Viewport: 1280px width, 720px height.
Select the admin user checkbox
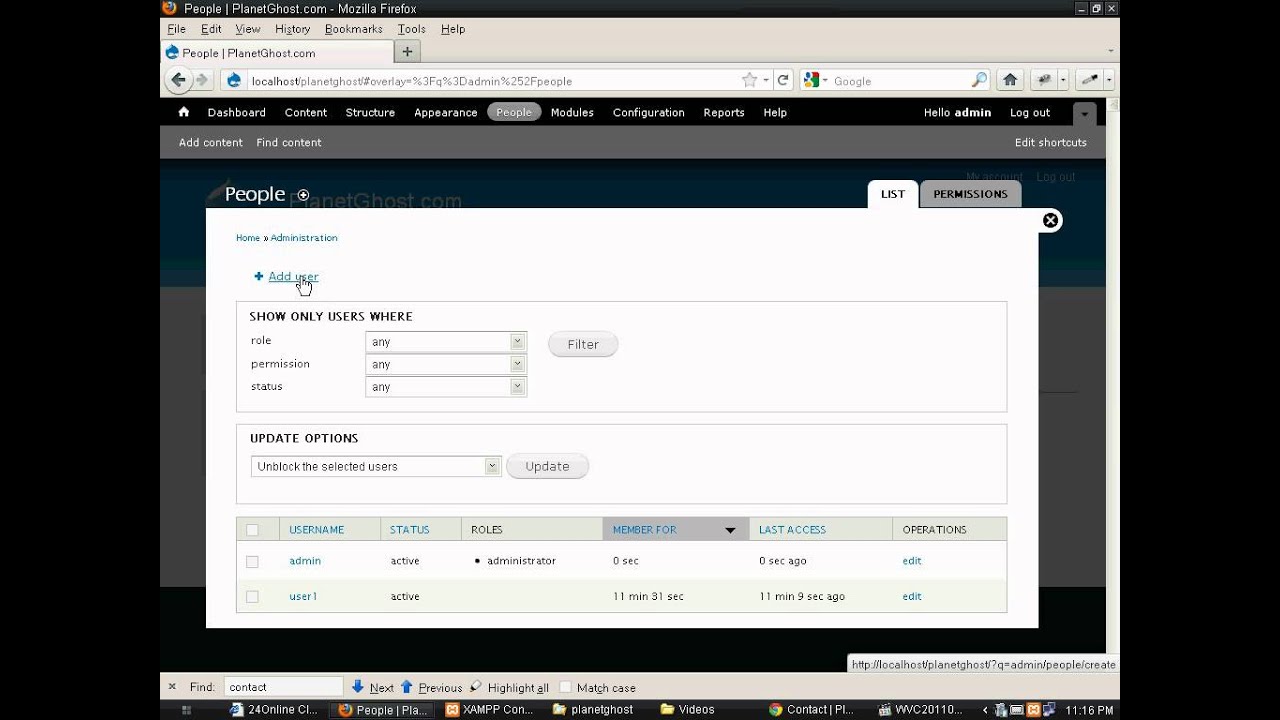click(252, 562)
